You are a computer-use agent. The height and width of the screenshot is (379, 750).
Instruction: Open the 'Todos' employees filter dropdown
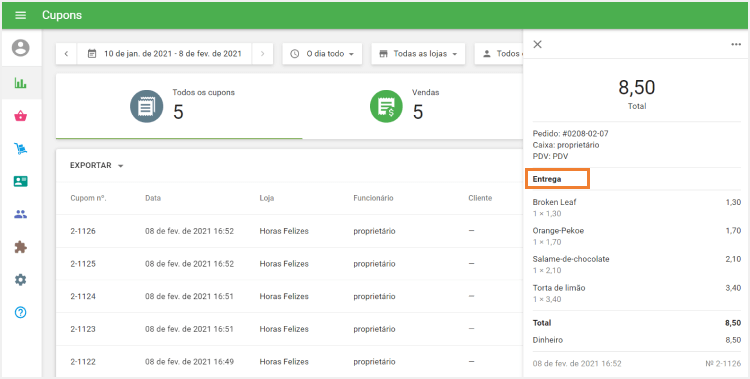click(499, 54)
